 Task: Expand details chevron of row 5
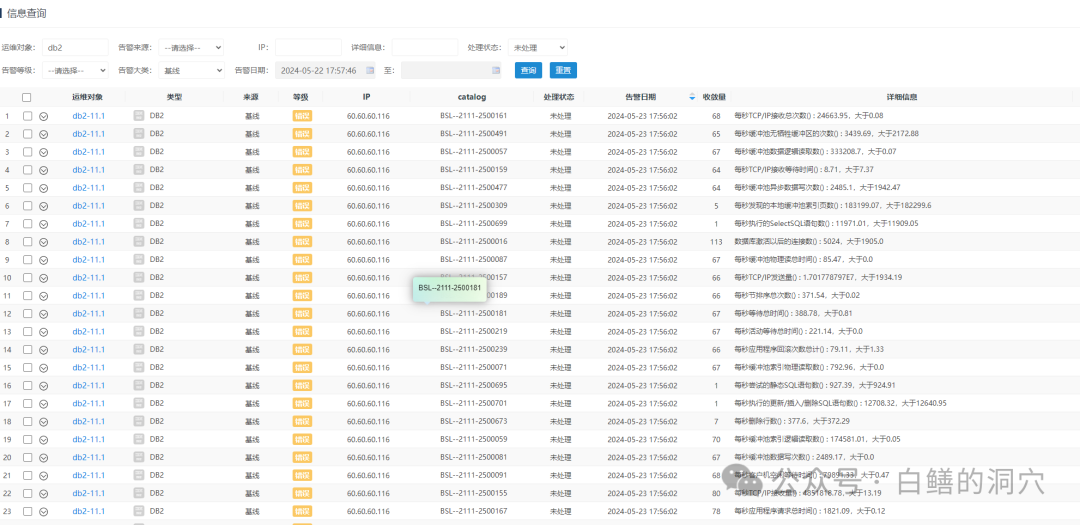pyautogui.click(x=43, y=188)
